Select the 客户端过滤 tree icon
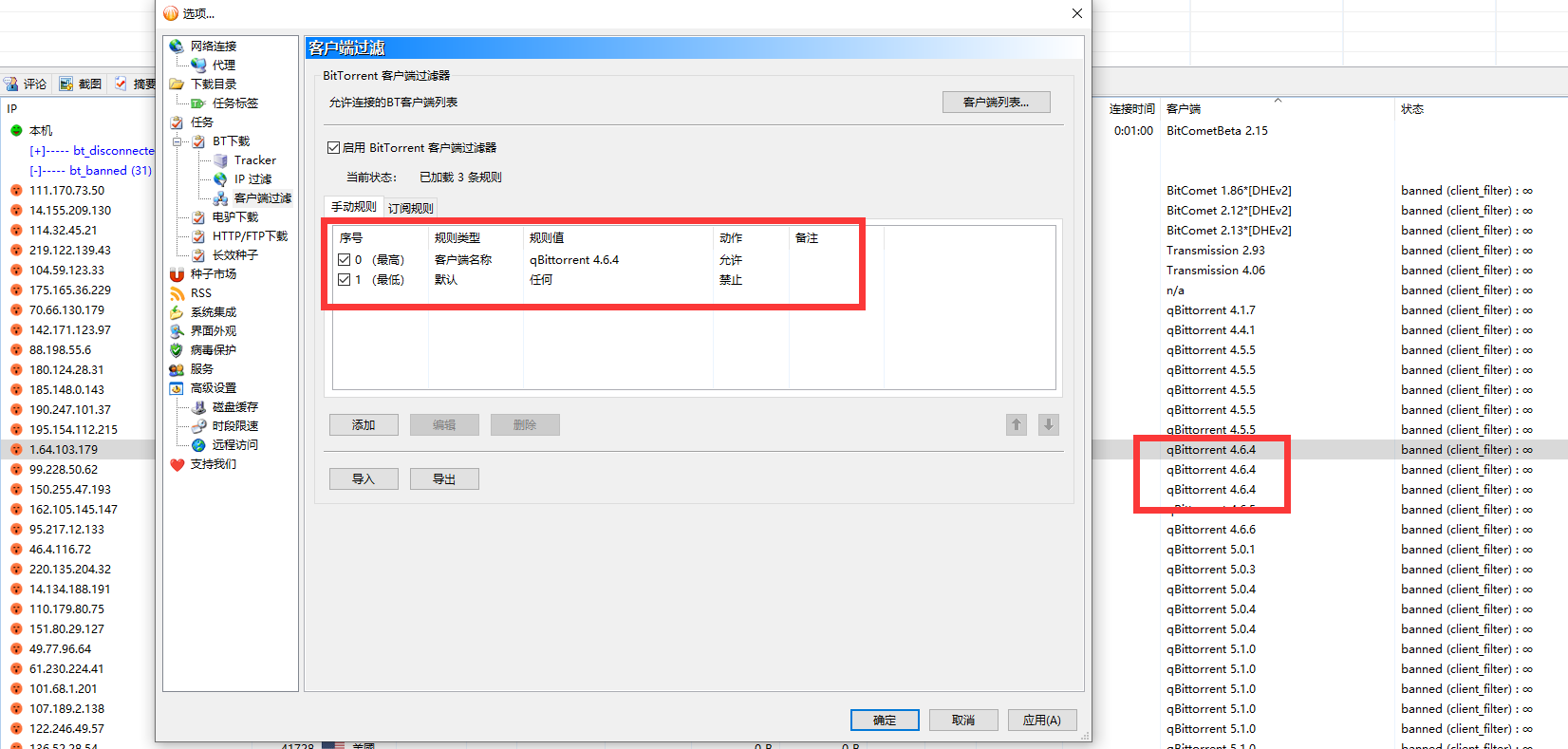The image size is (1568, 749). click(x=220, y=197)
